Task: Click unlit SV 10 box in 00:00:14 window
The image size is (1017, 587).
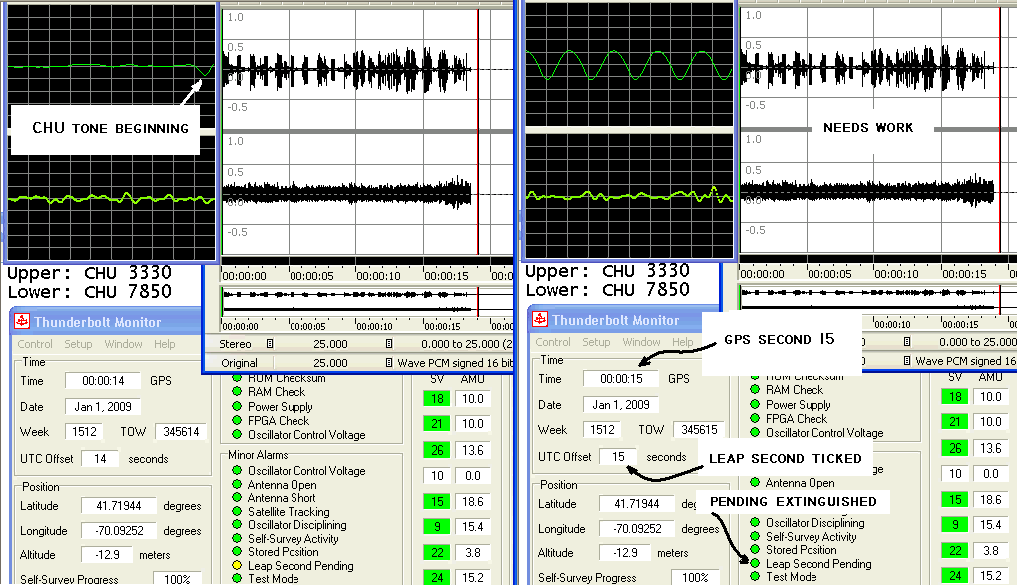Action: pyautogui.click(x=437, y=475)
